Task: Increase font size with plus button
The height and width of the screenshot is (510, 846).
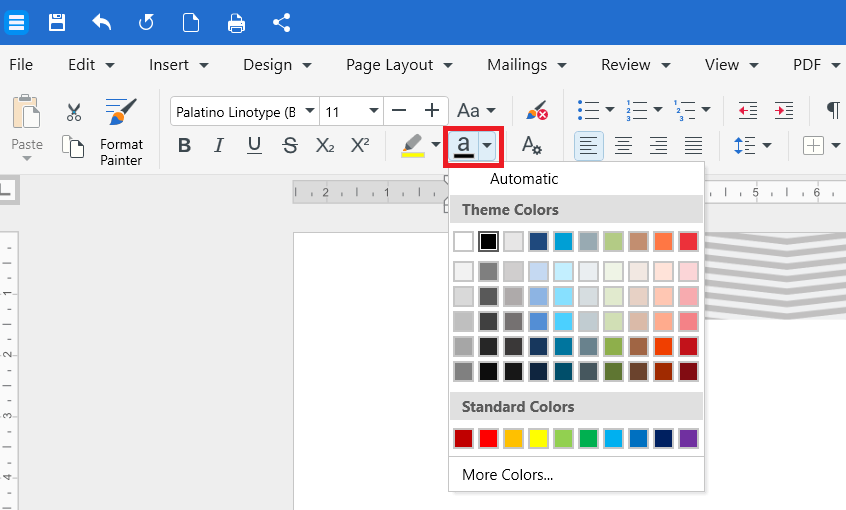Action: [x=432, y=111]
